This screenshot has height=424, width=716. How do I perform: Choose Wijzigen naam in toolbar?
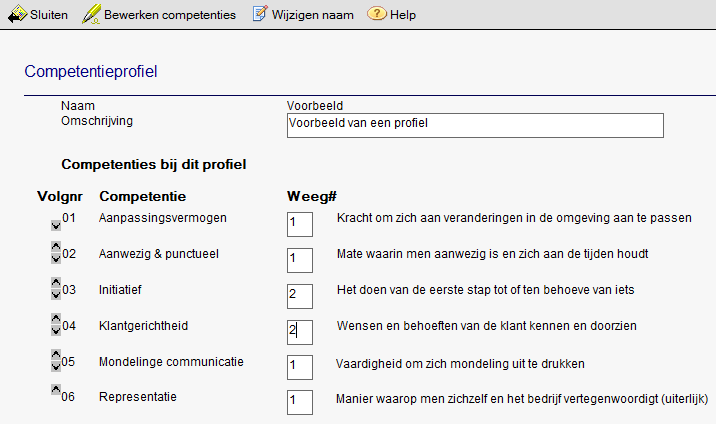(312, 15)
